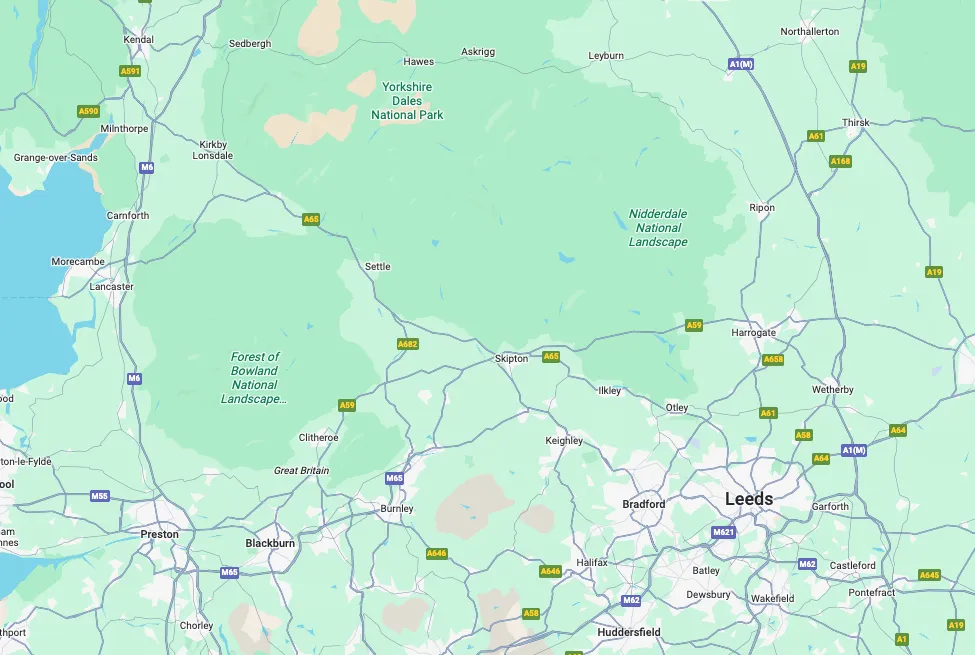Select the Preston city label
975x655 pixels.
pyautogui.click(x=159, y=534)
